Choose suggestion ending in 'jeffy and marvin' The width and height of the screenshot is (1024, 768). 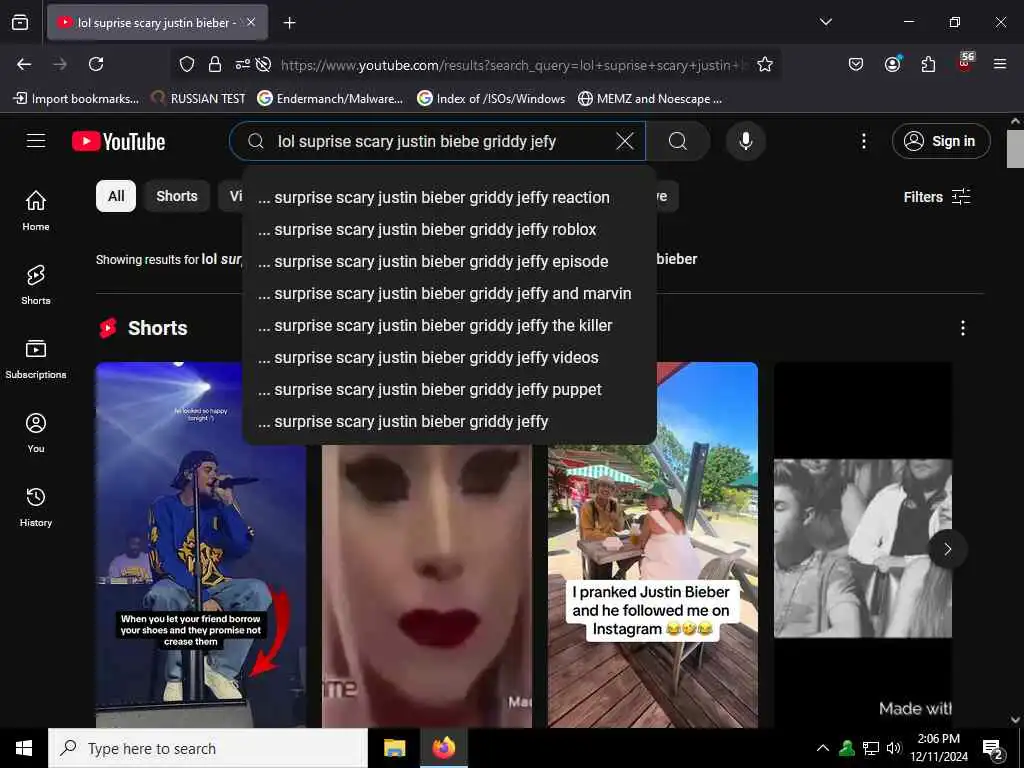point(449,293)
